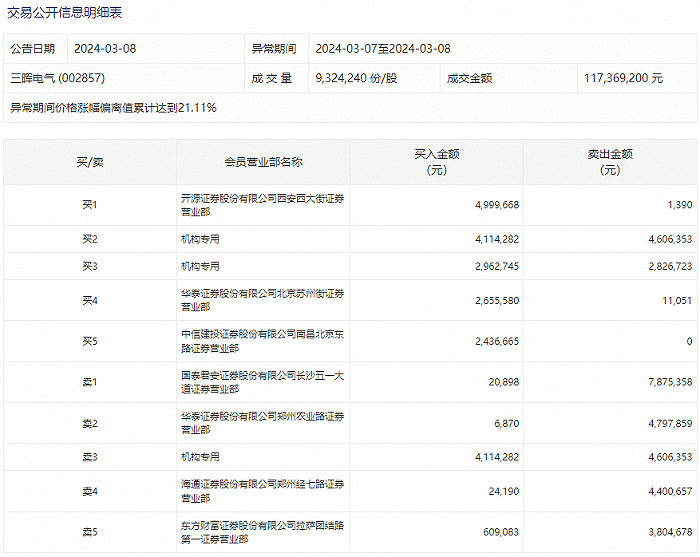Screen dimensions: 700x557
Task: Open 国泰君安证券长沙五一大道证券营业部 entry
Action: coord(262,382)
